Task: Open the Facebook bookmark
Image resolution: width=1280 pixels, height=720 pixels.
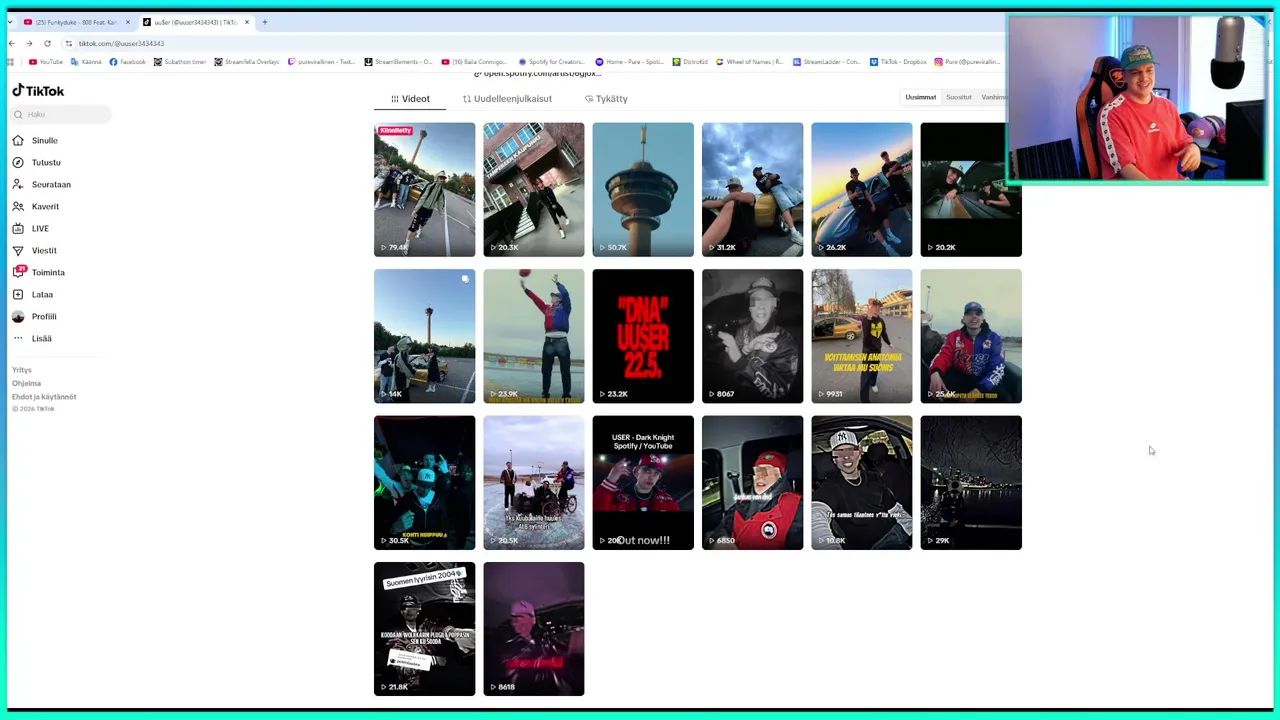Action: point(128,62)
